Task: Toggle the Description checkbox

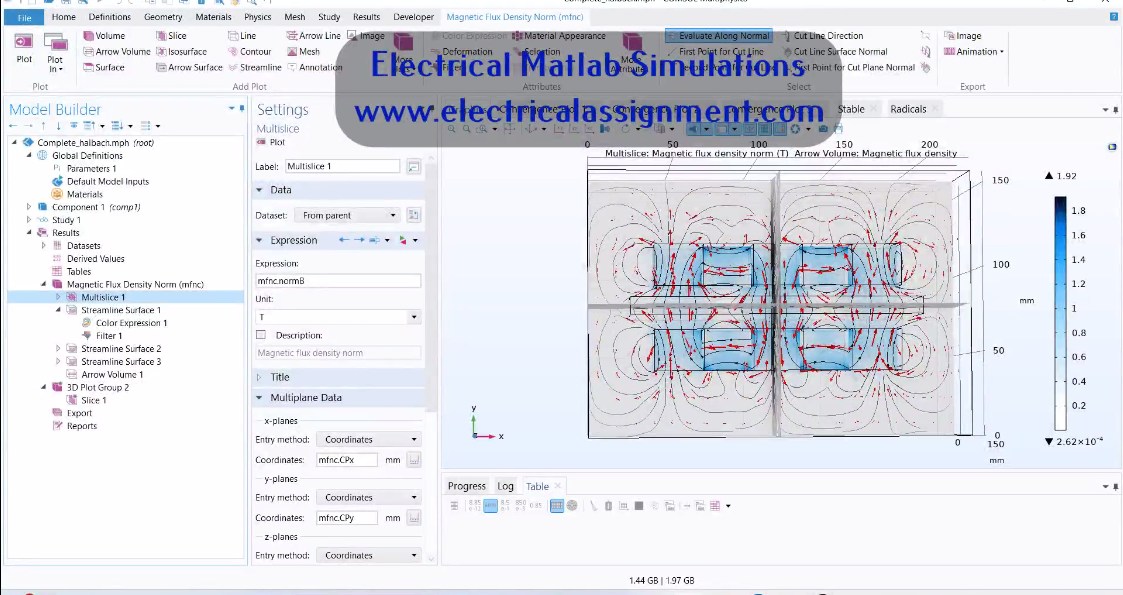Action: click(x=261, y=335)
